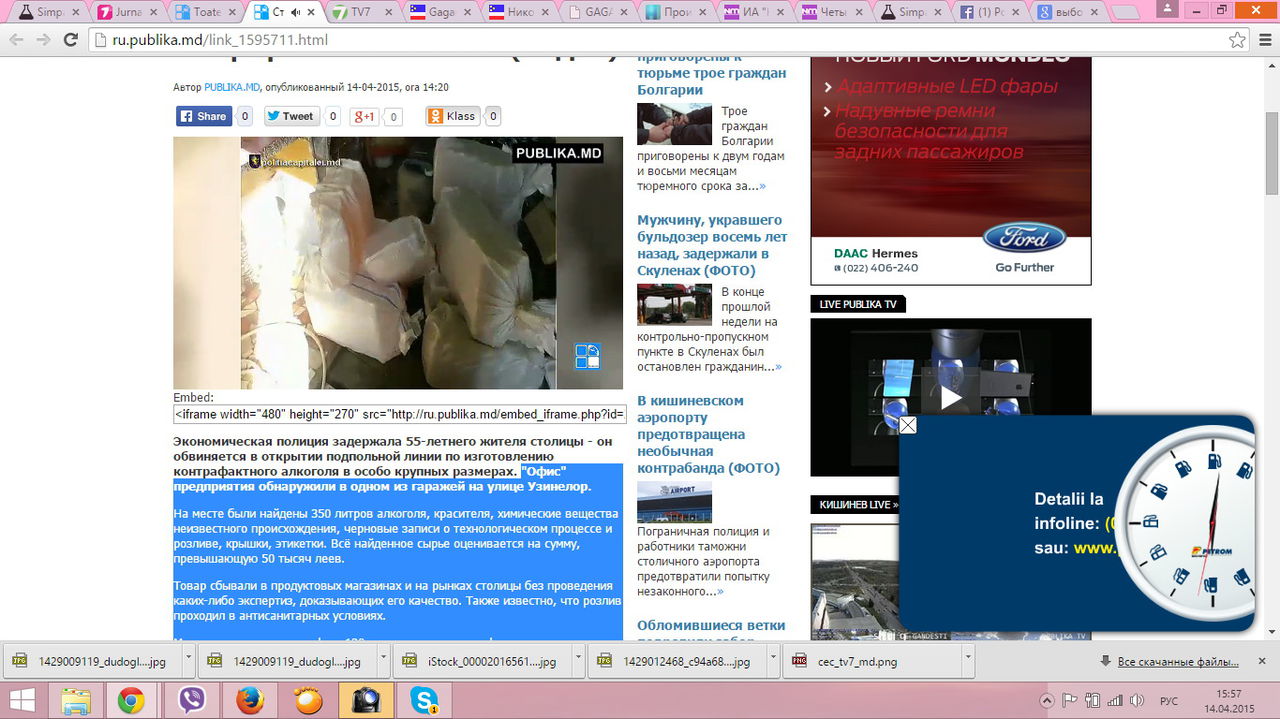Launch Firefox from the taskbar

click(x=249, y=701)
